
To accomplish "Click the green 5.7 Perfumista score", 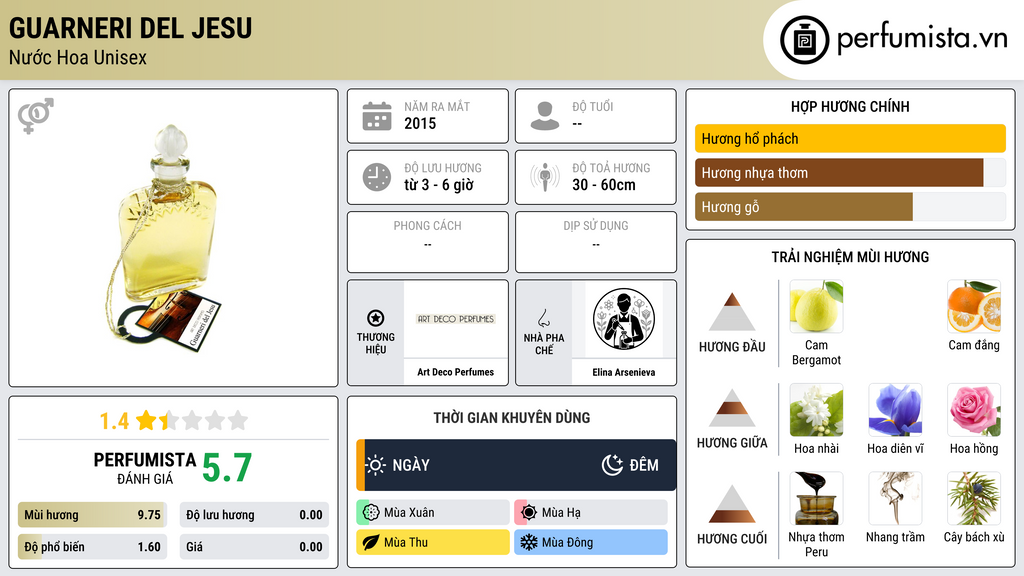I will [x=227, y=468].
